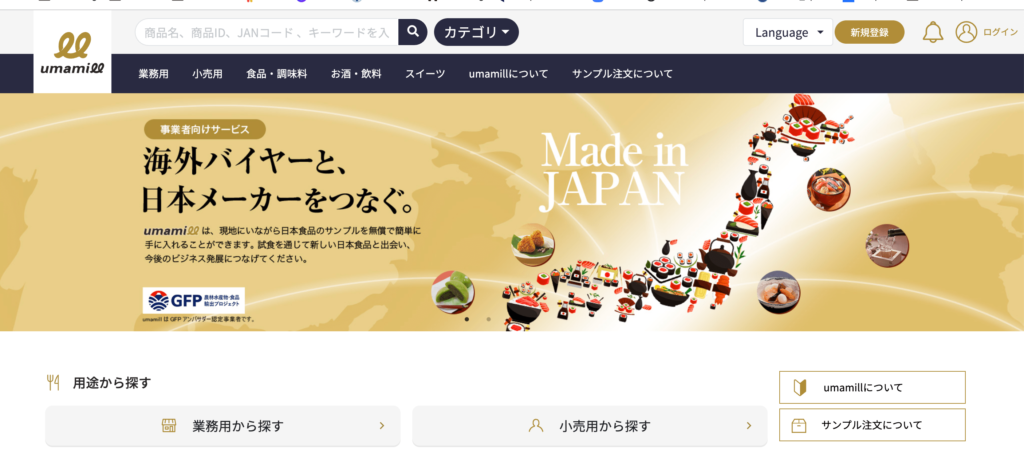Open umamillについて in the navigation bar
This screenshot has height=458, width=1024.
pos(508,74)
